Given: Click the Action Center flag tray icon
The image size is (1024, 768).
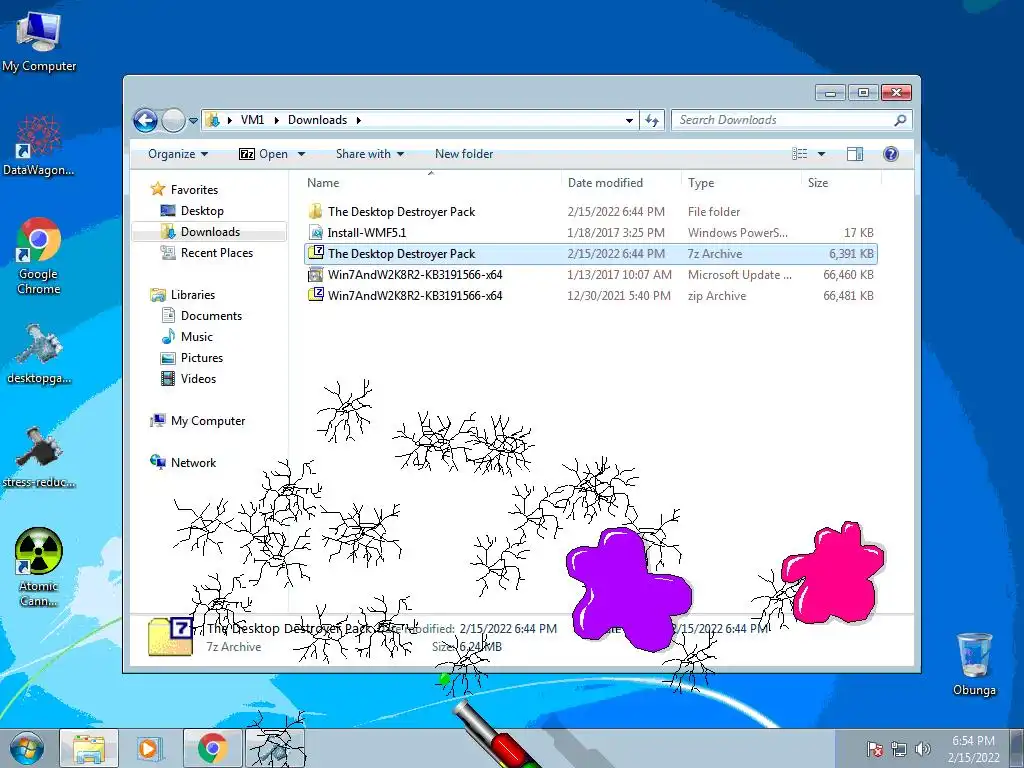Looking at the screenshot, I should 875,749.
